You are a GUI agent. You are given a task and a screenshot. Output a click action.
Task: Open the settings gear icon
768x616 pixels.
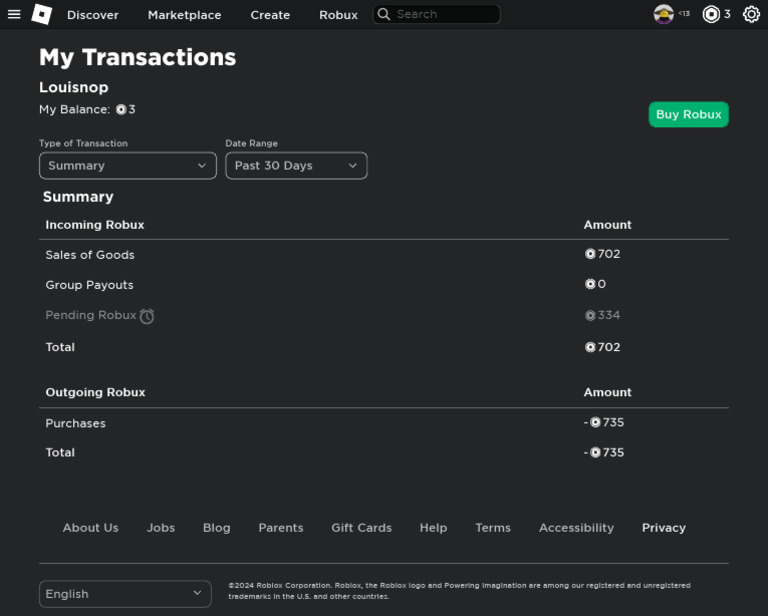click(751, 14)
